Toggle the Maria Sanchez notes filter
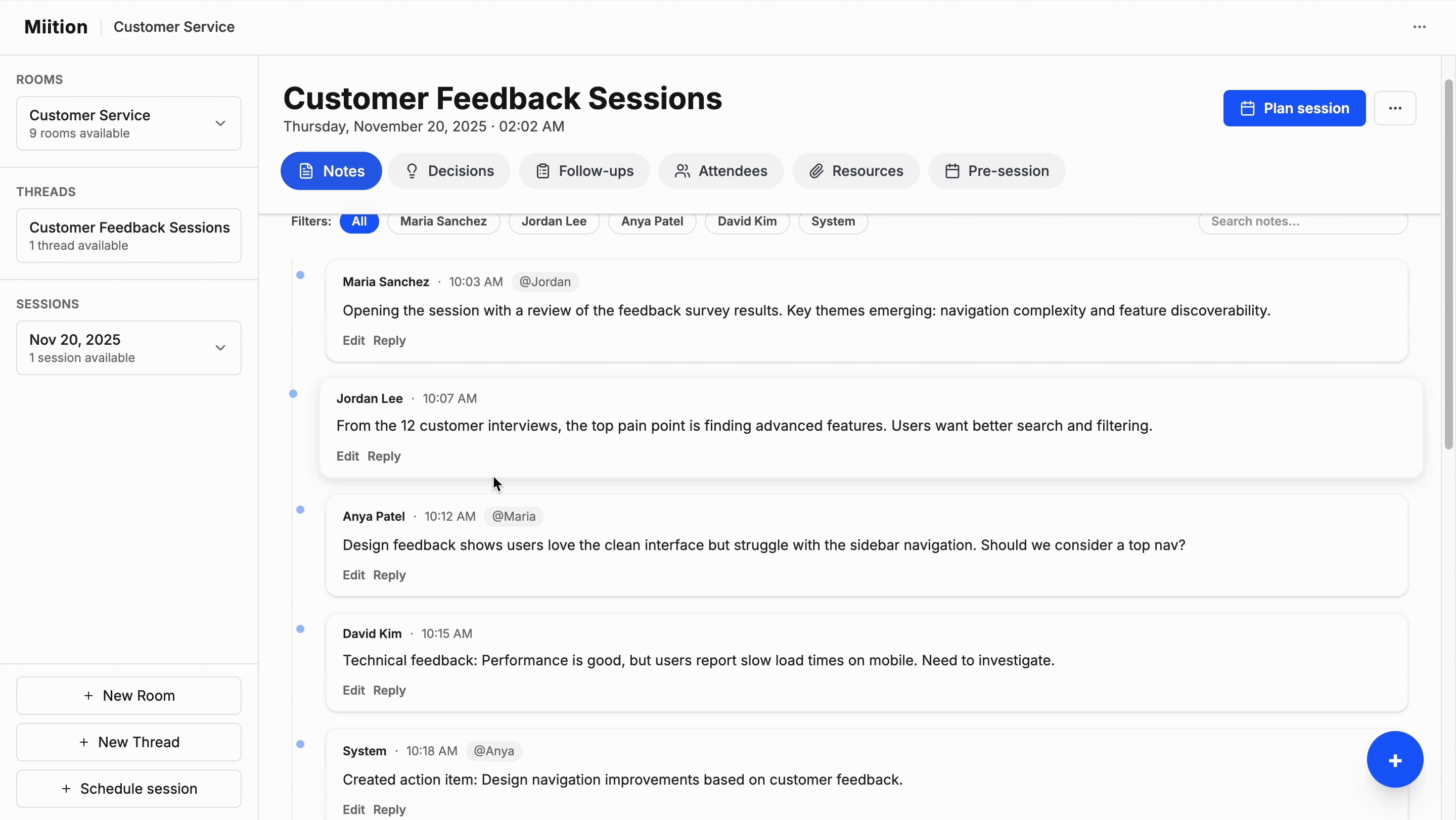The height and width of the screenshot is (820, 1456). (443, 221)
